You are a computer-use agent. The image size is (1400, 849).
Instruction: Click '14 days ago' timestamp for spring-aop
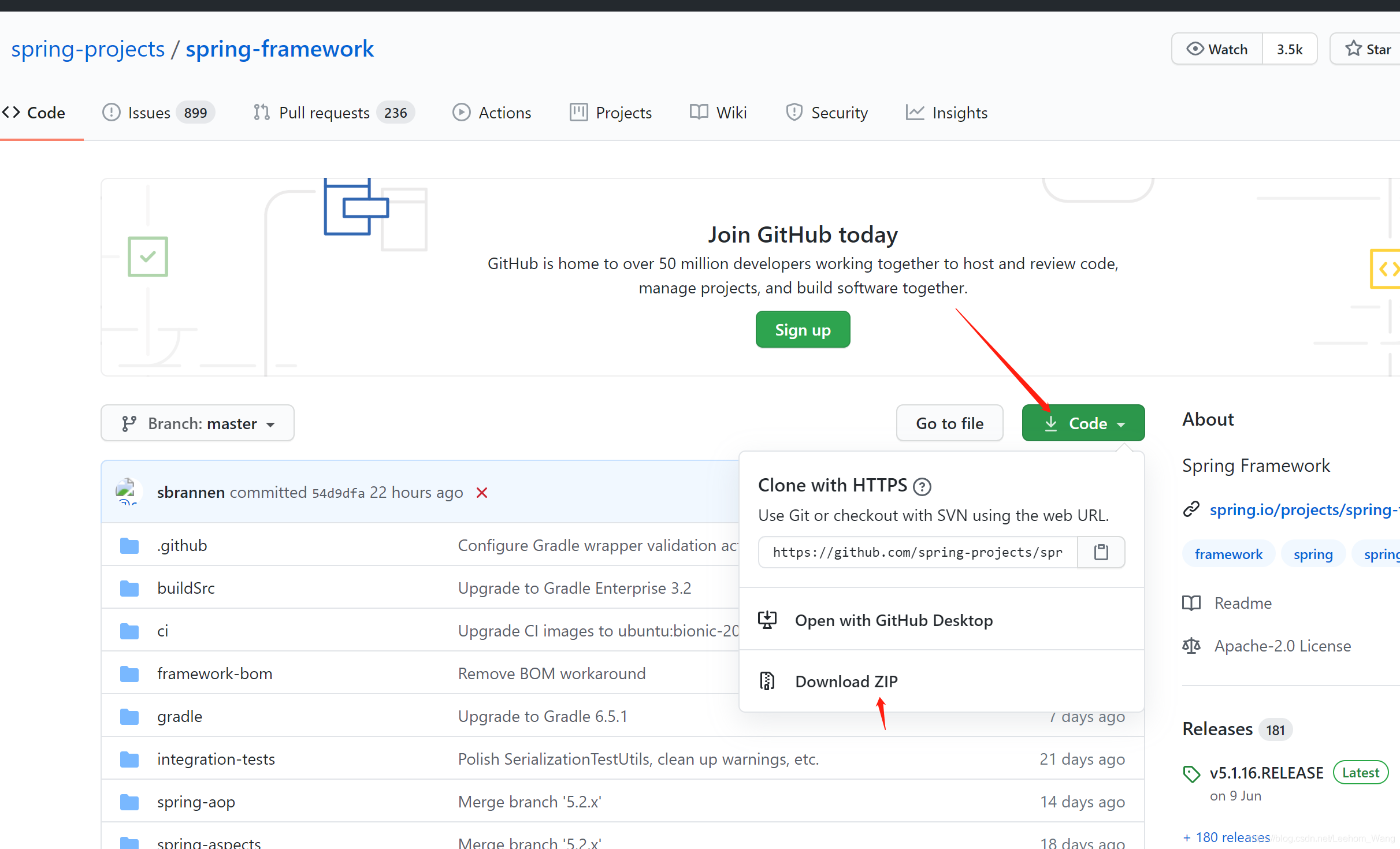point(1082,802)
